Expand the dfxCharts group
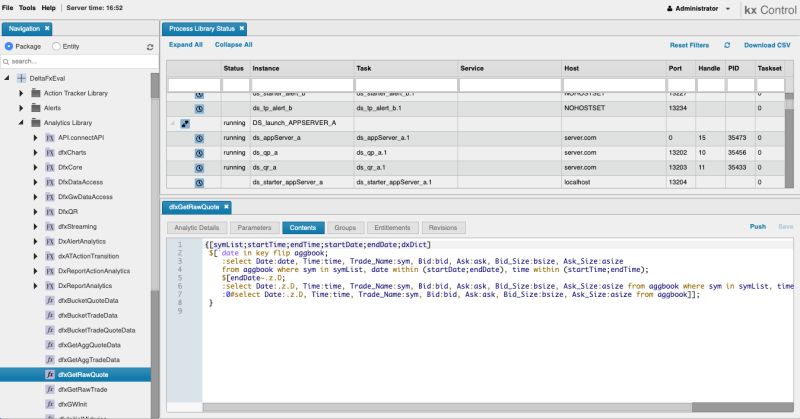800x419 pixels. (x=35, y=153)
